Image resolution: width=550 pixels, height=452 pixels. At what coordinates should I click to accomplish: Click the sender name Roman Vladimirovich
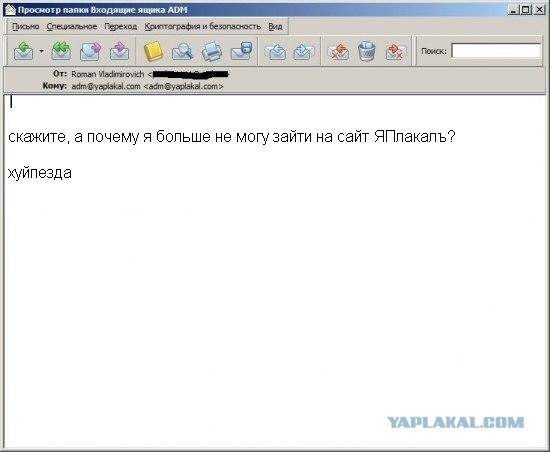tap(108, 74)
